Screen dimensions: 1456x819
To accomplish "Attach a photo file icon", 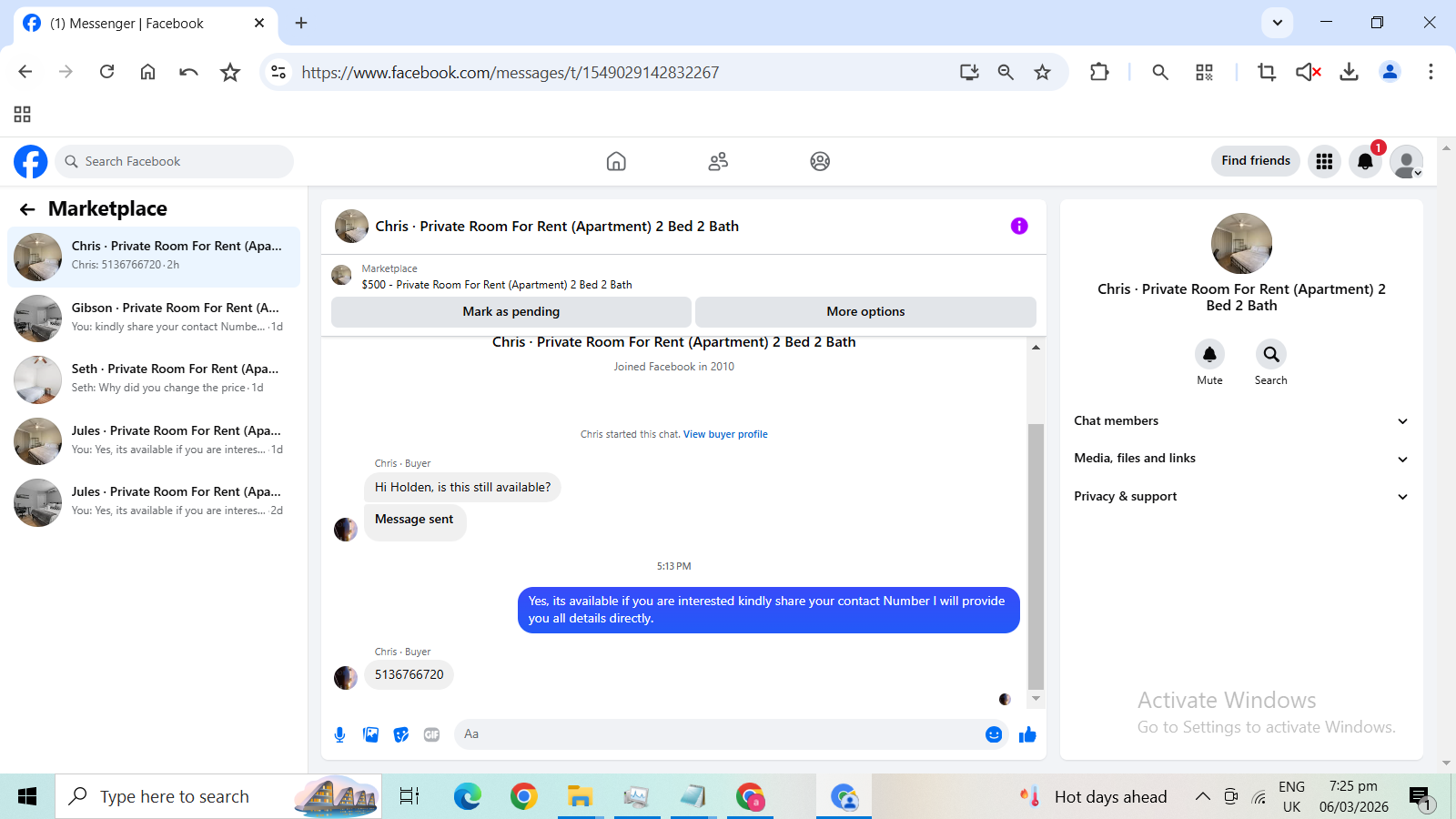I will tap(370, 734).
